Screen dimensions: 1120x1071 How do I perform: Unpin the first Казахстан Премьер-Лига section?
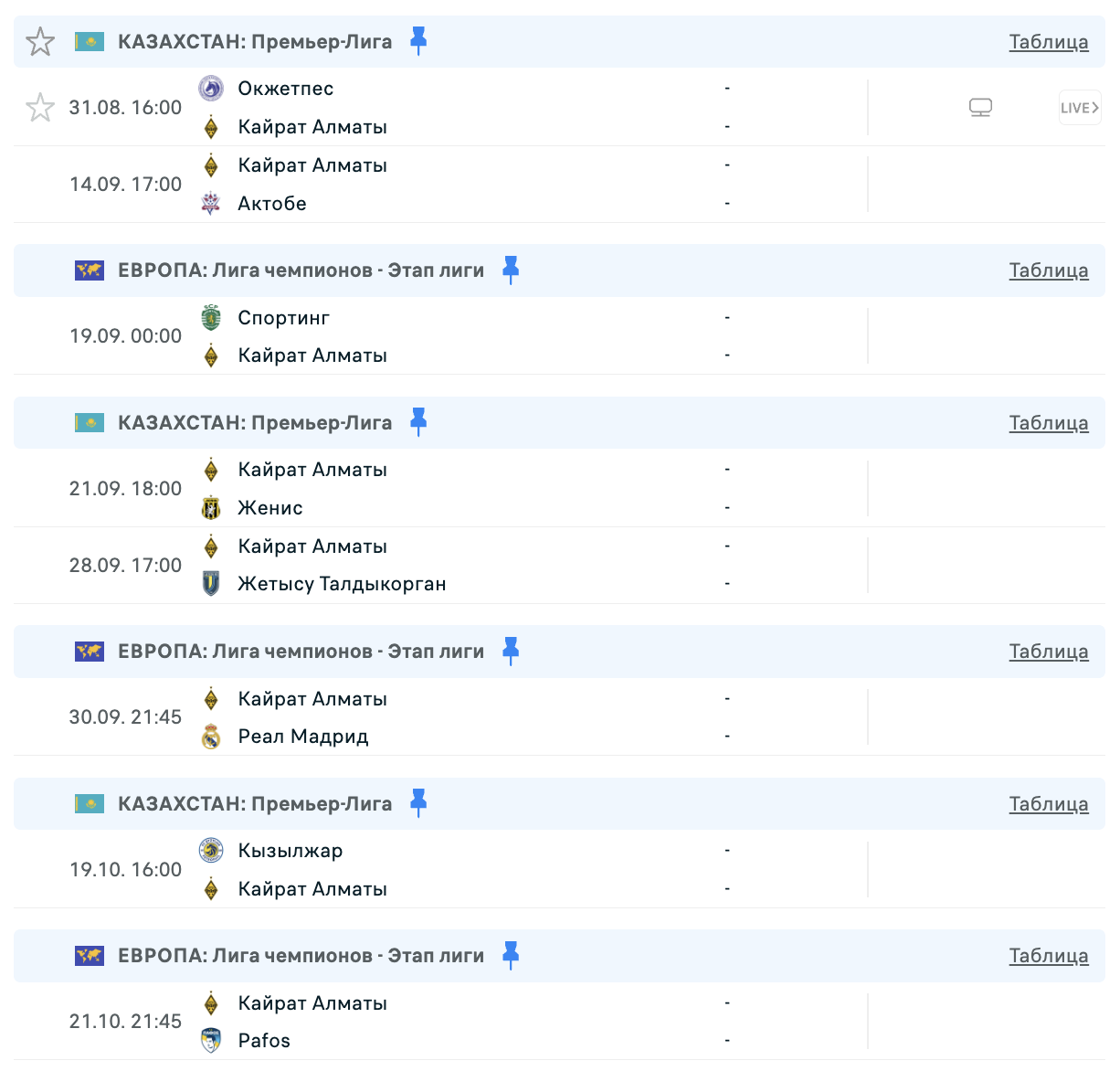[418, 40]
